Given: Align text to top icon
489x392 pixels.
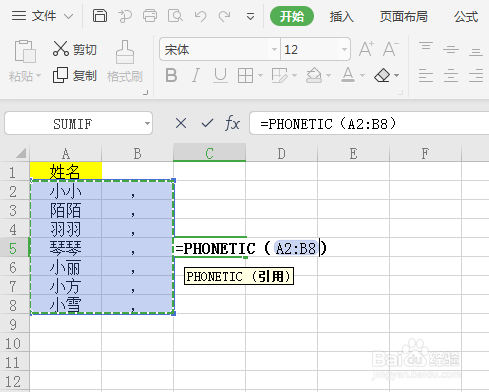Looking at the screenshot, I should pos(426,46).
